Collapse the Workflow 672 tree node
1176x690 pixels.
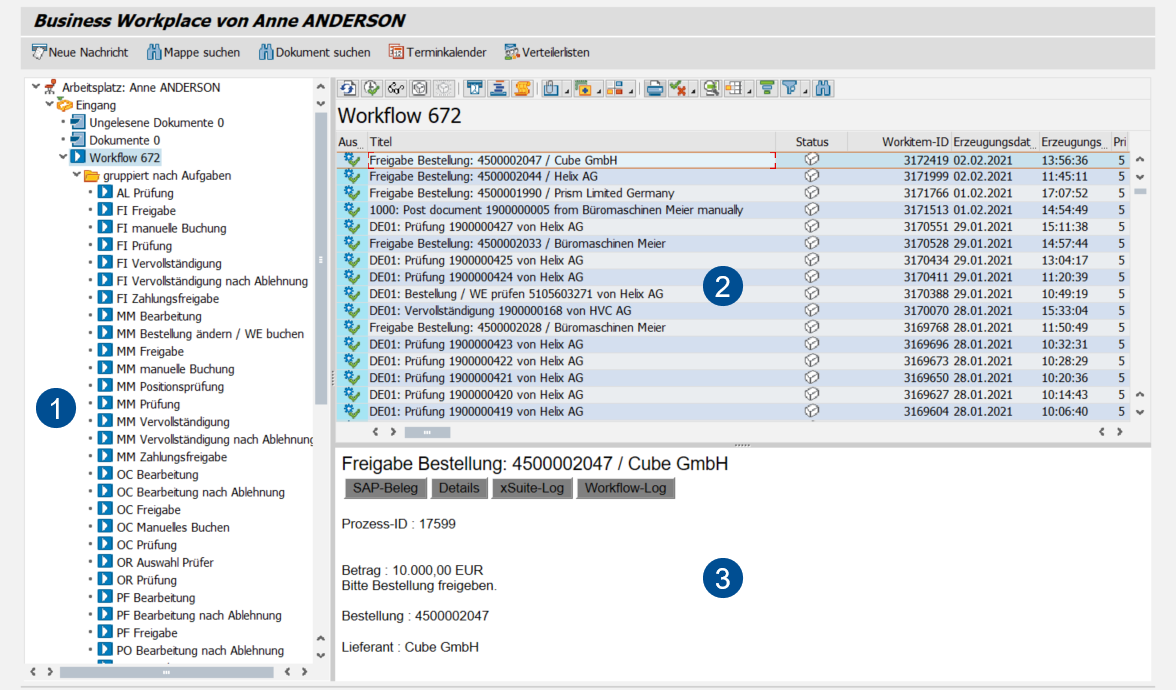coord(62,157)
